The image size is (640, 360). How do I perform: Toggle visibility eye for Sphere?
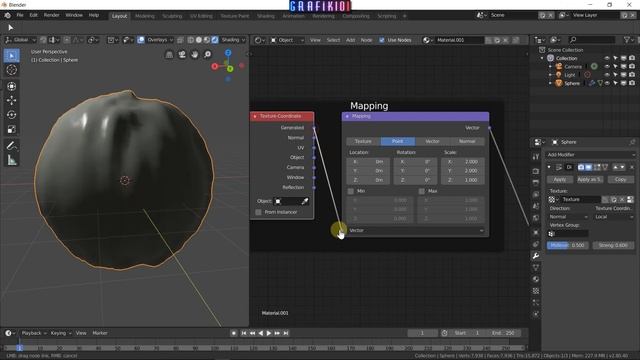[607, 83]
